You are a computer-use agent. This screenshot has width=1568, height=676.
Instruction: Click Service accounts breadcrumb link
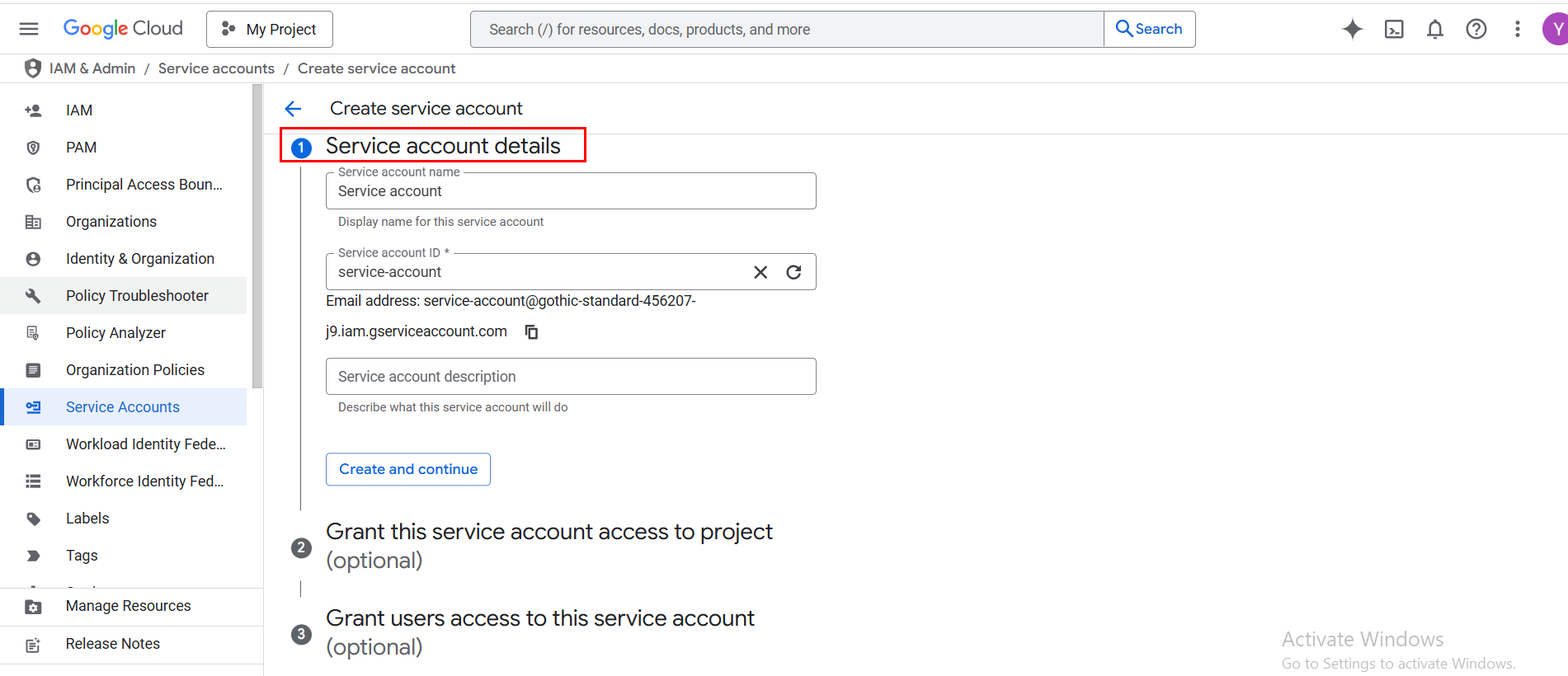[216, 68]
